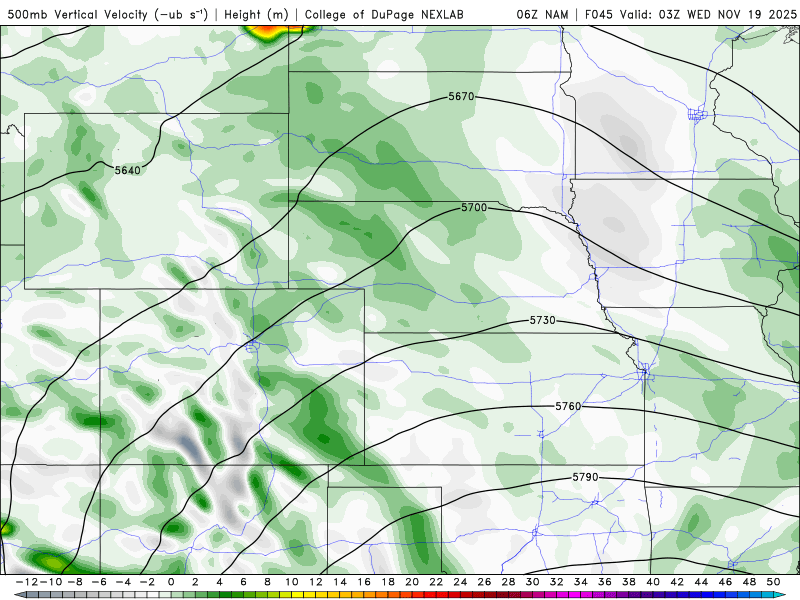Click the 'College of DuPage NEXLAB' label
The height and width of the screenshot is (600, 800).
tap(384, 14)
